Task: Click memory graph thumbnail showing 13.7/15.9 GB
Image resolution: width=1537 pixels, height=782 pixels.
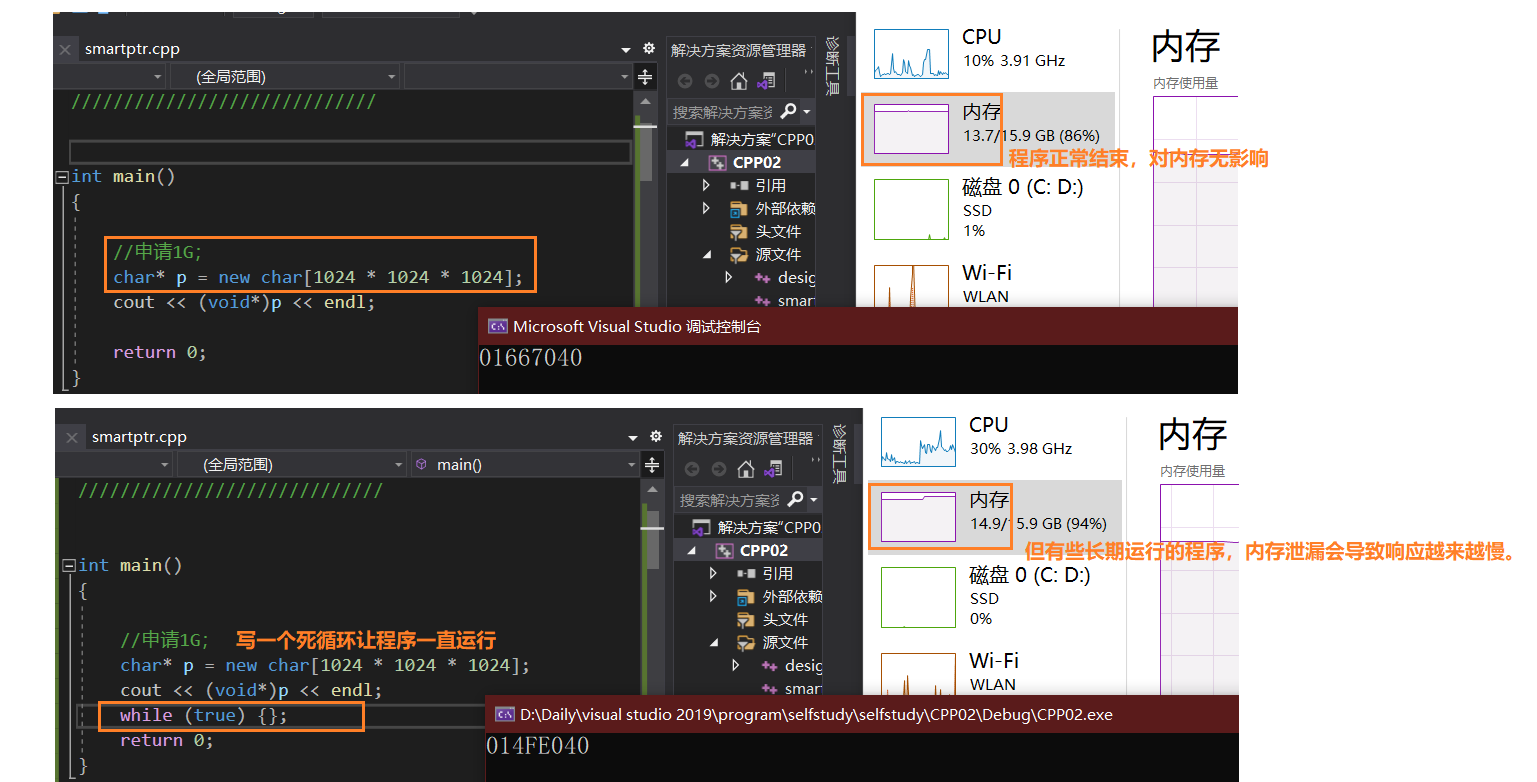Action: 911,128
